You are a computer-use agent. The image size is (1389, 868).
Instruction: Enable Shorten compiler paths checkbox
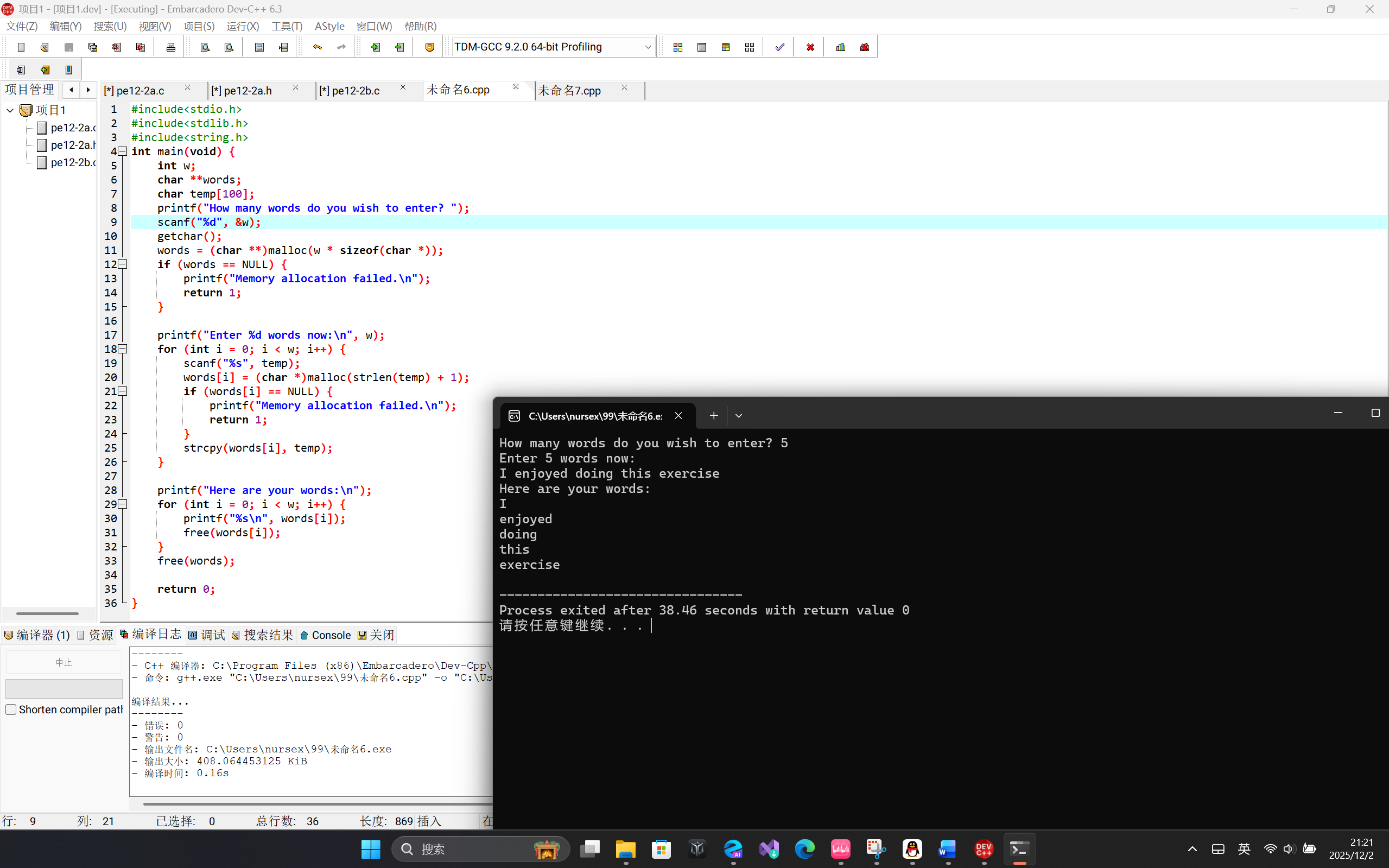[11, 709]
